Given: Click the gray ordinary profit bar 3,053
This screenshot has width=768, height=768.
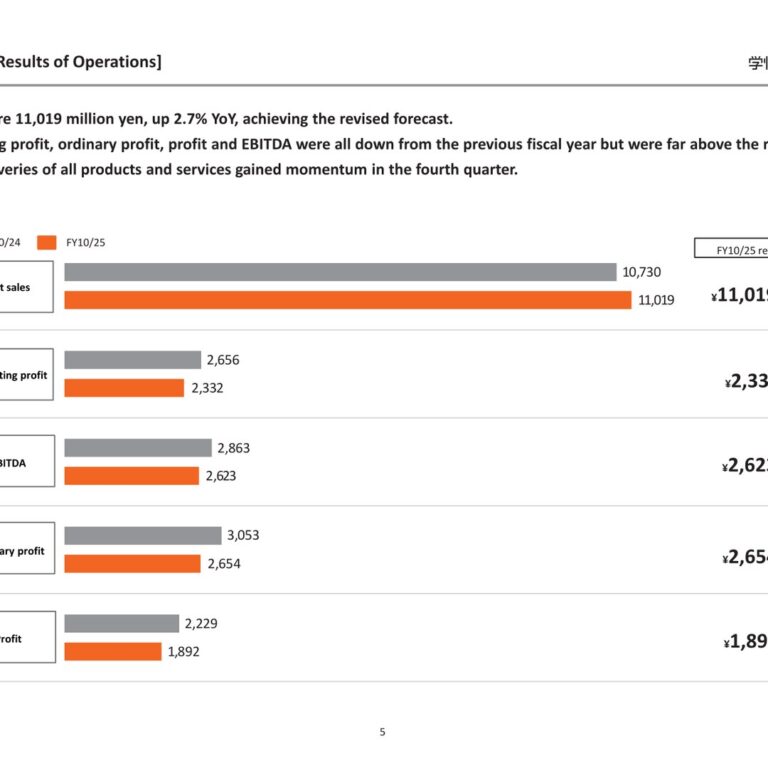Looking at the screenshot, I should 143,535.
